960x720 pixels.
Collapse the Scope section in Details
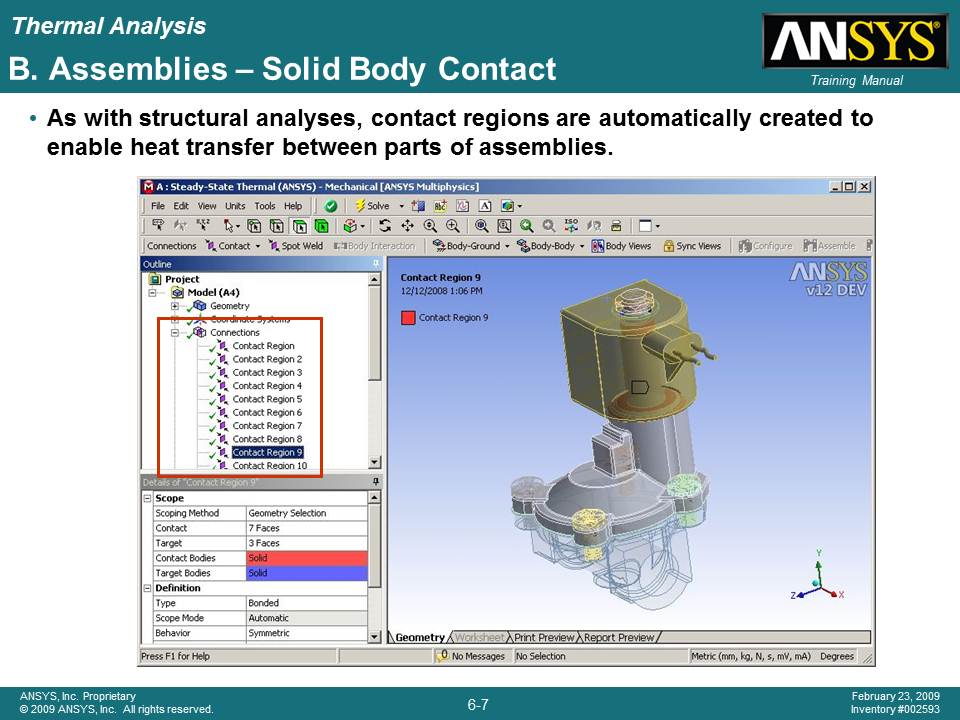tap(148, 498)
